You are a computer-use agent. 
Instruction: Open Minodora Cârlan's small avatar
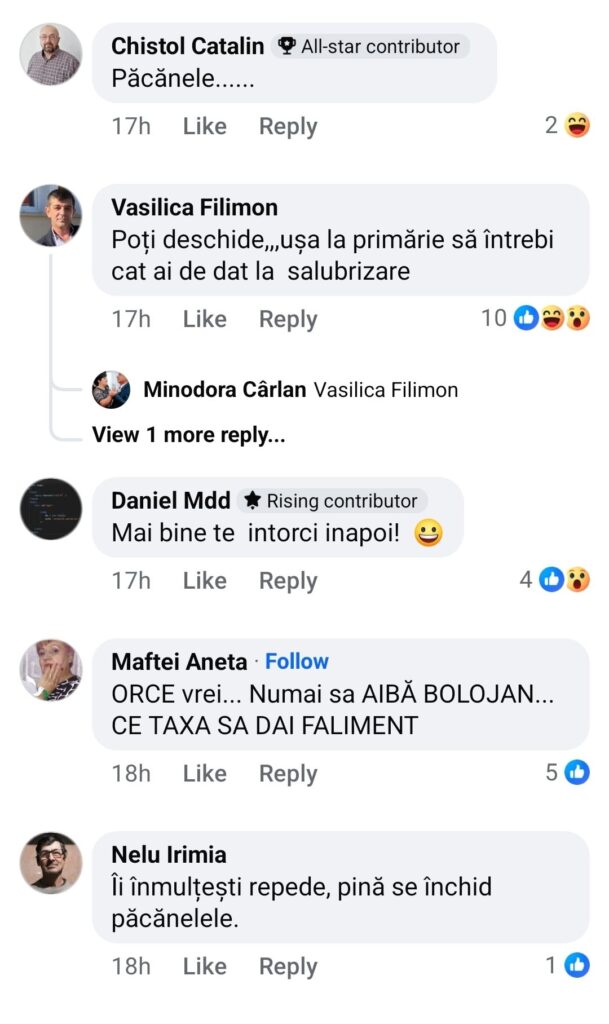pyautogui.click(x=111, y=390)
